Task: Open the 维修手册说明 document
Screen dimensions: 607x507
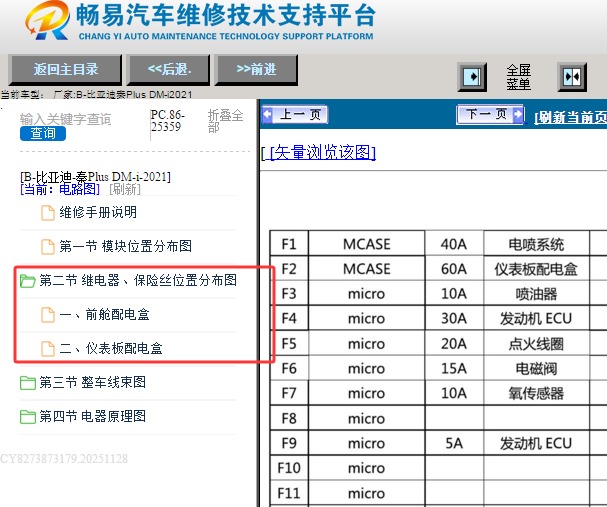Action: click(x=98, y=212)
